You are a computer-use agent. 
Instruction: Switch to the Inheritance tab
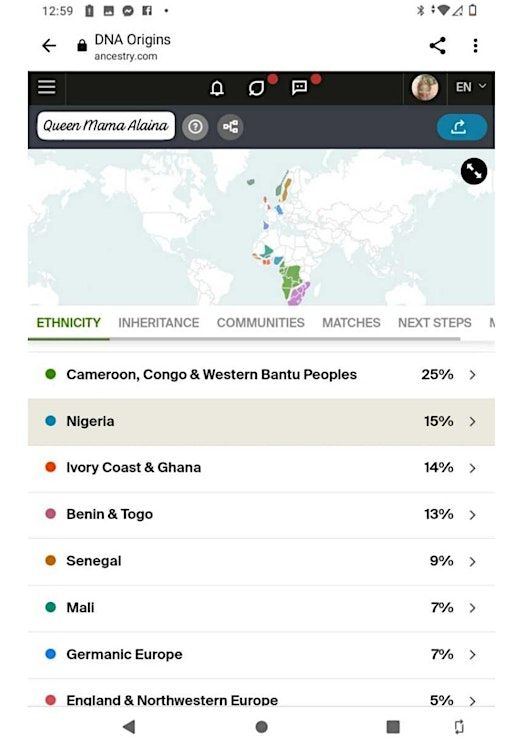tap(159, 323)
